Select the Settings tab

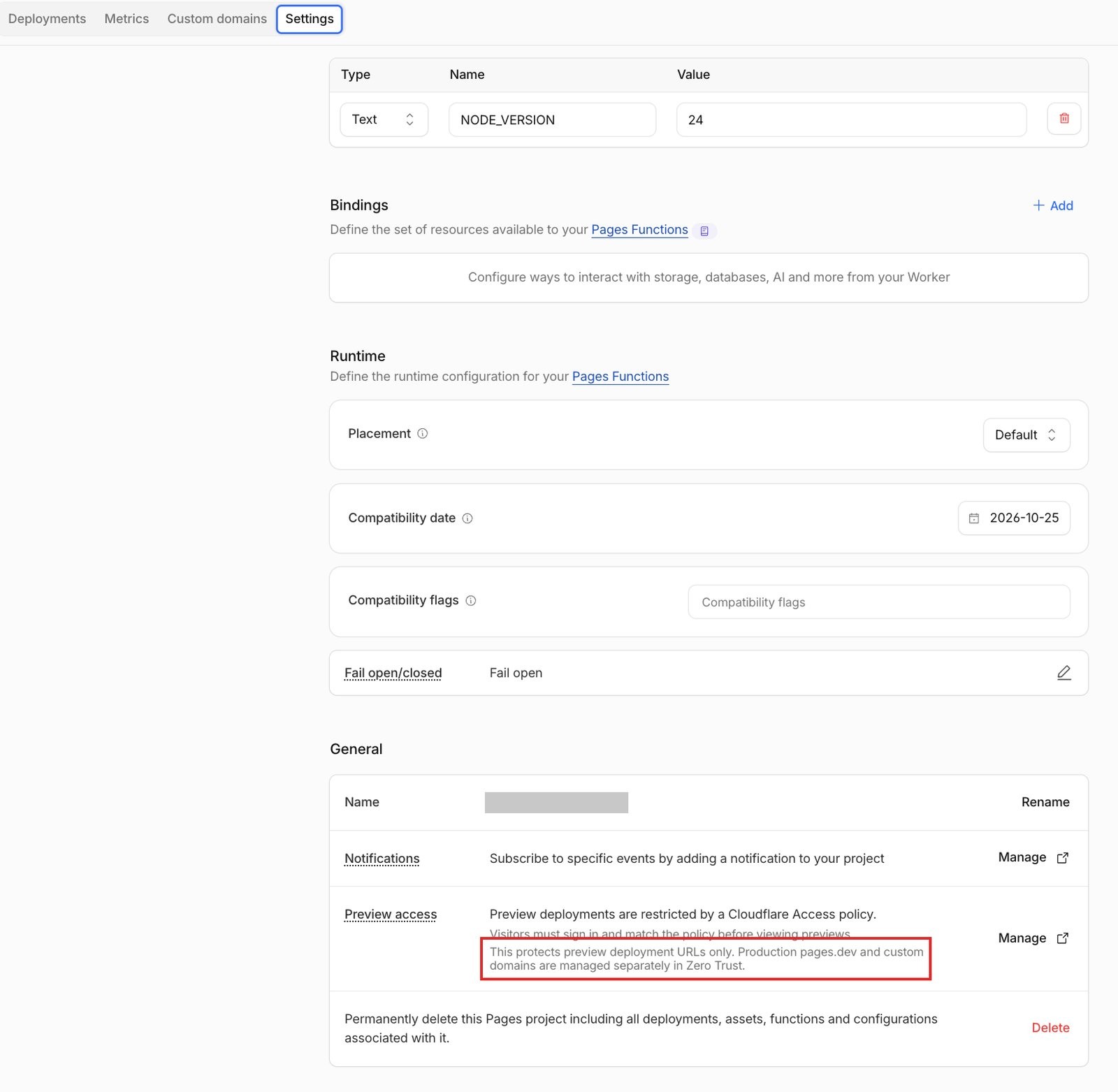(310, 19)
